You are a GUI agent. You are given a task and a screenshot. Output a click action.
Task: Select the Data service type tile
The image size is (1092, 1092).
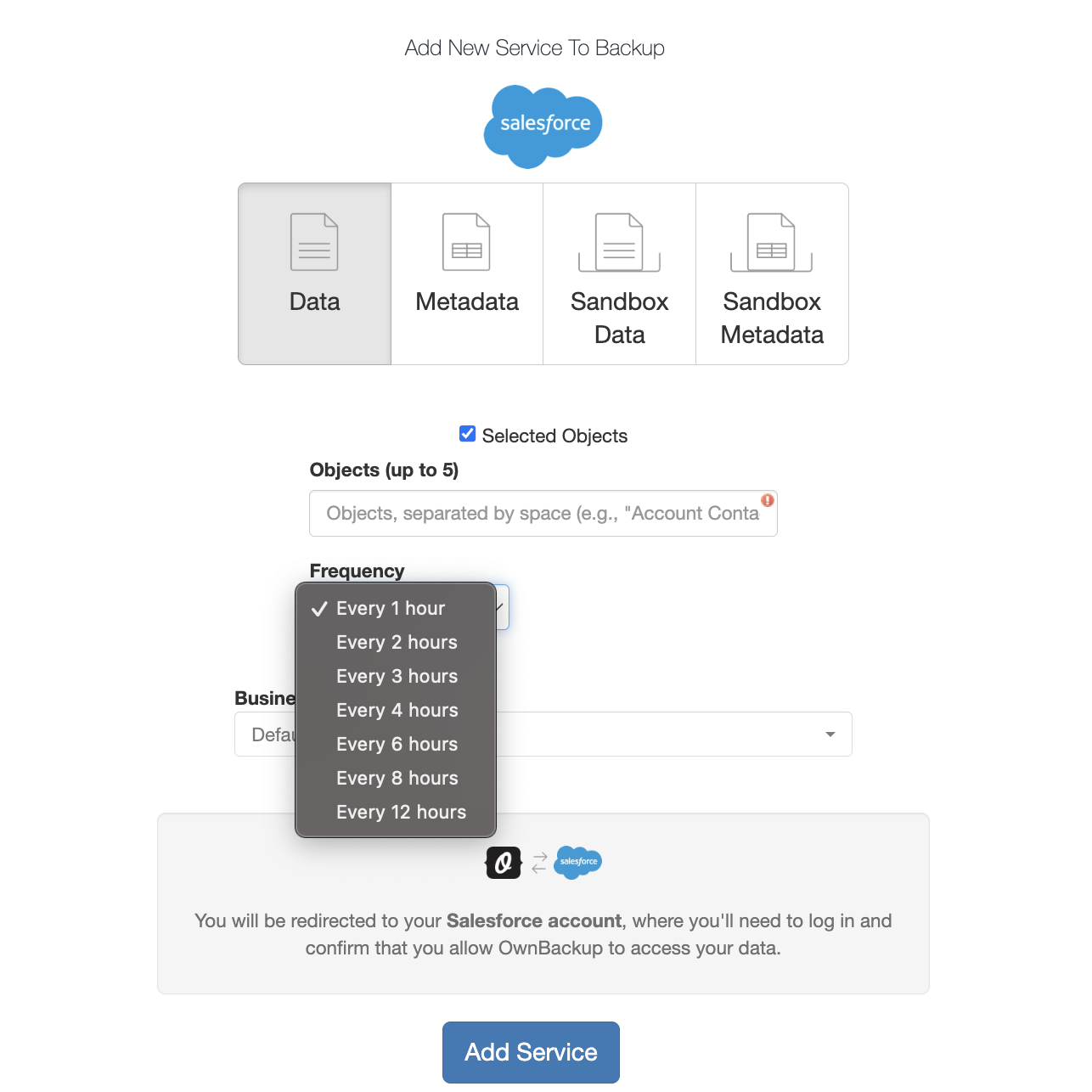coord(314,273)
